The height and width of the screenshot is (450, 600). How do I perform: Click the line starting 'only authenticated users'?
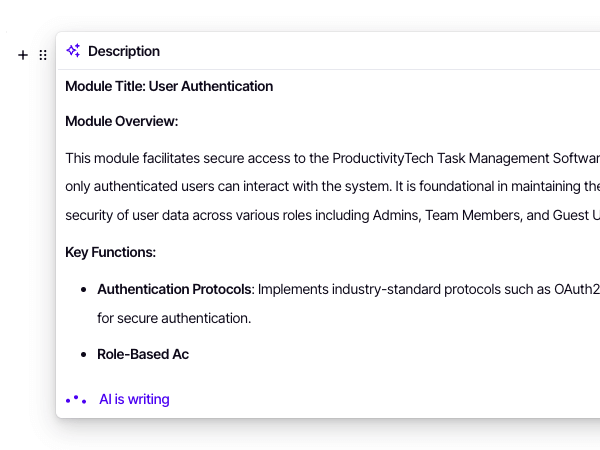333,186
